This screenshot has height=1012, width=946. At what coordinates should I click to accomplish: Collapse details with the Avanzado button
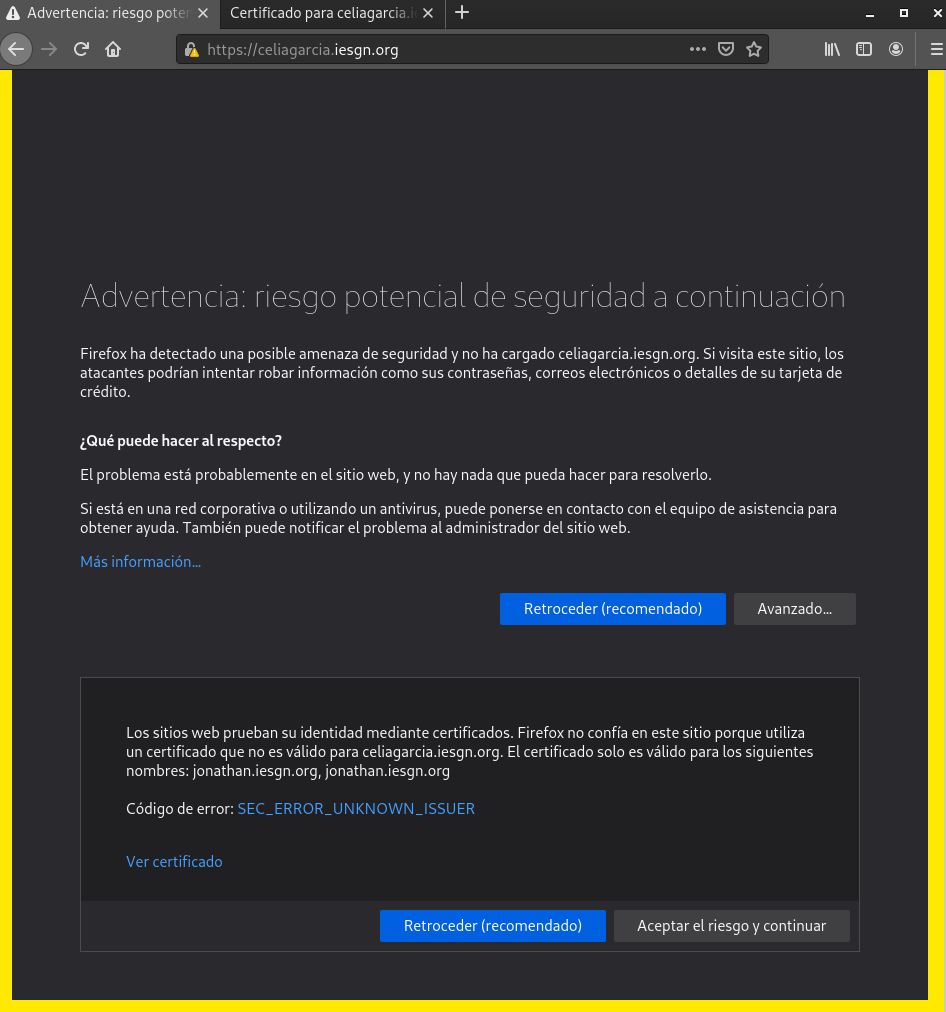click(x=794, y=609)
